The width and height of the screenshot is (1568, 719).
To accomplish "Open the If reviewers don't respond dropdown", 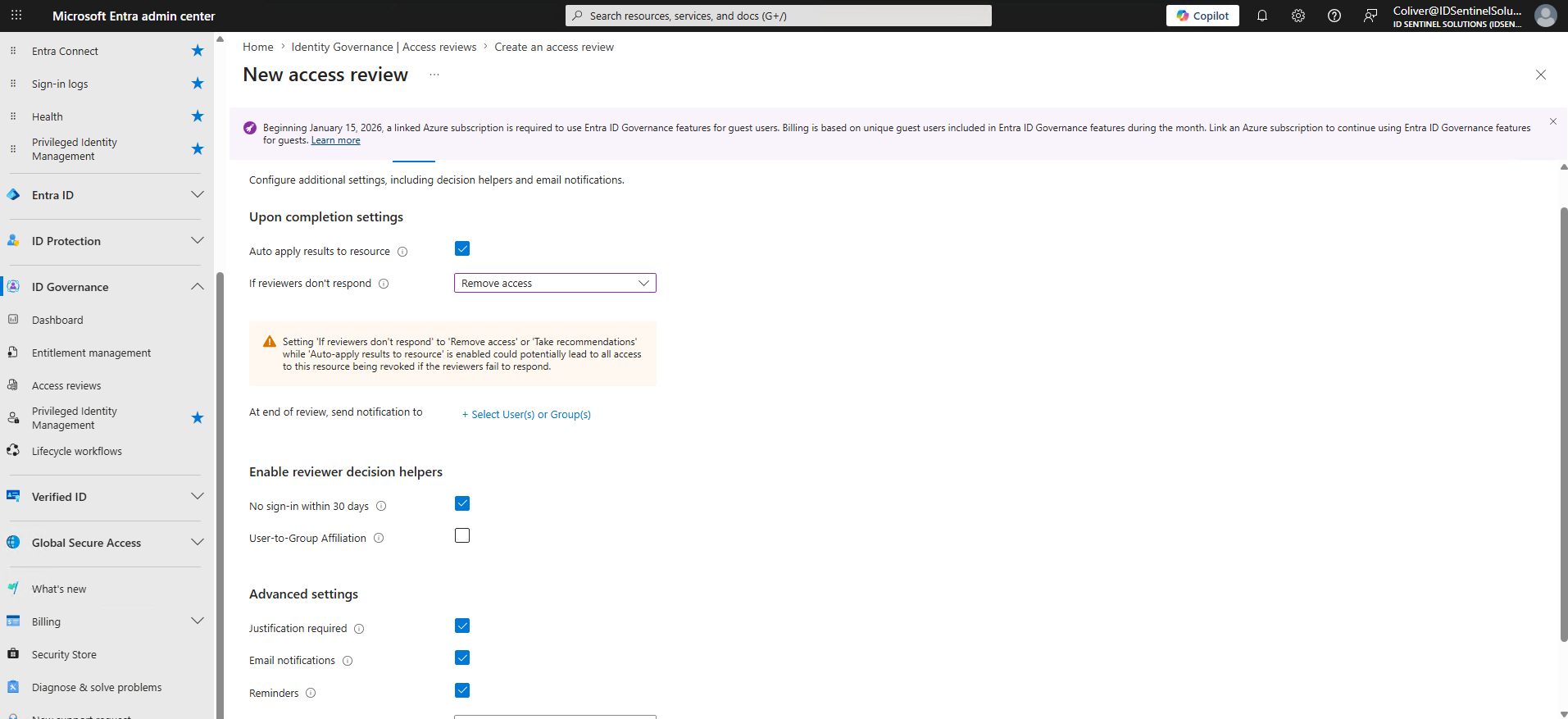I will [x=555, y=283].
